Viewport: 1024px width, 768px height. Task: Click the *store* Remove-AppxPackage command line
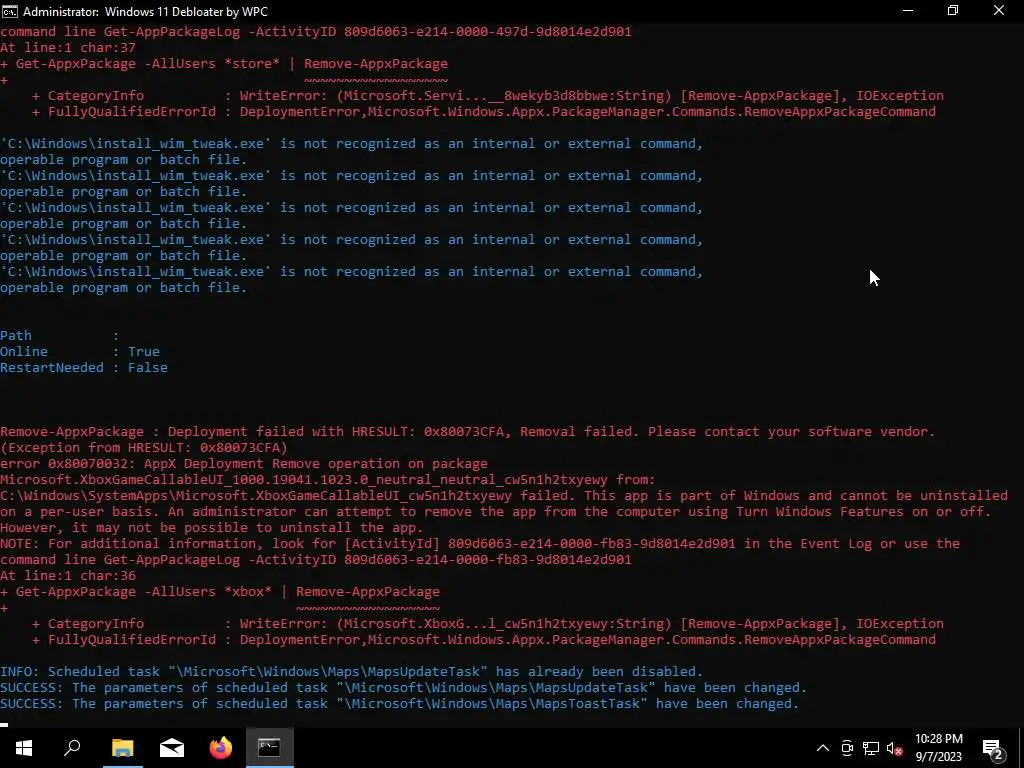click(224, 63)
